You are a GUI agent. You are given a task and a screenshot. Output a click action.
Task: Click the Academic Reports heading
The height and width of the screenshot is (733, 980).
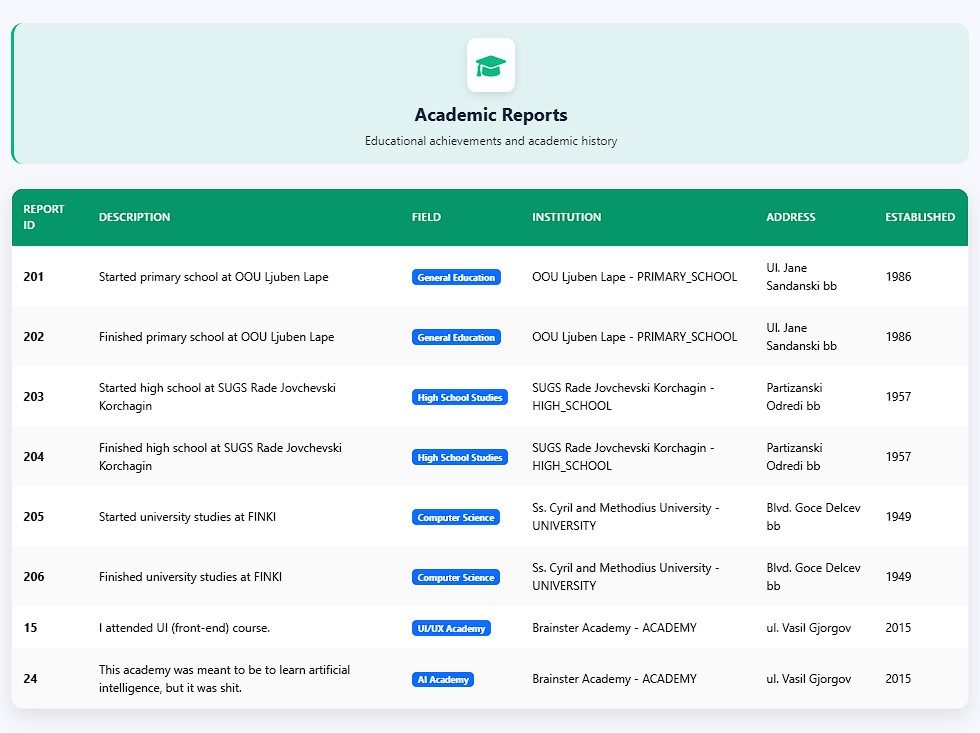(491, 115)
